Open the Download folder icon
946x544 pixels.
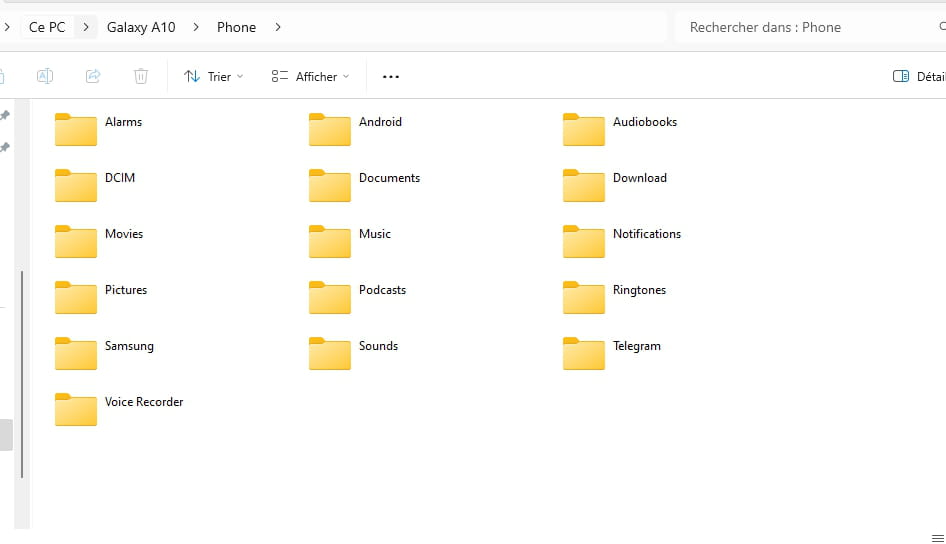(584, 186)
